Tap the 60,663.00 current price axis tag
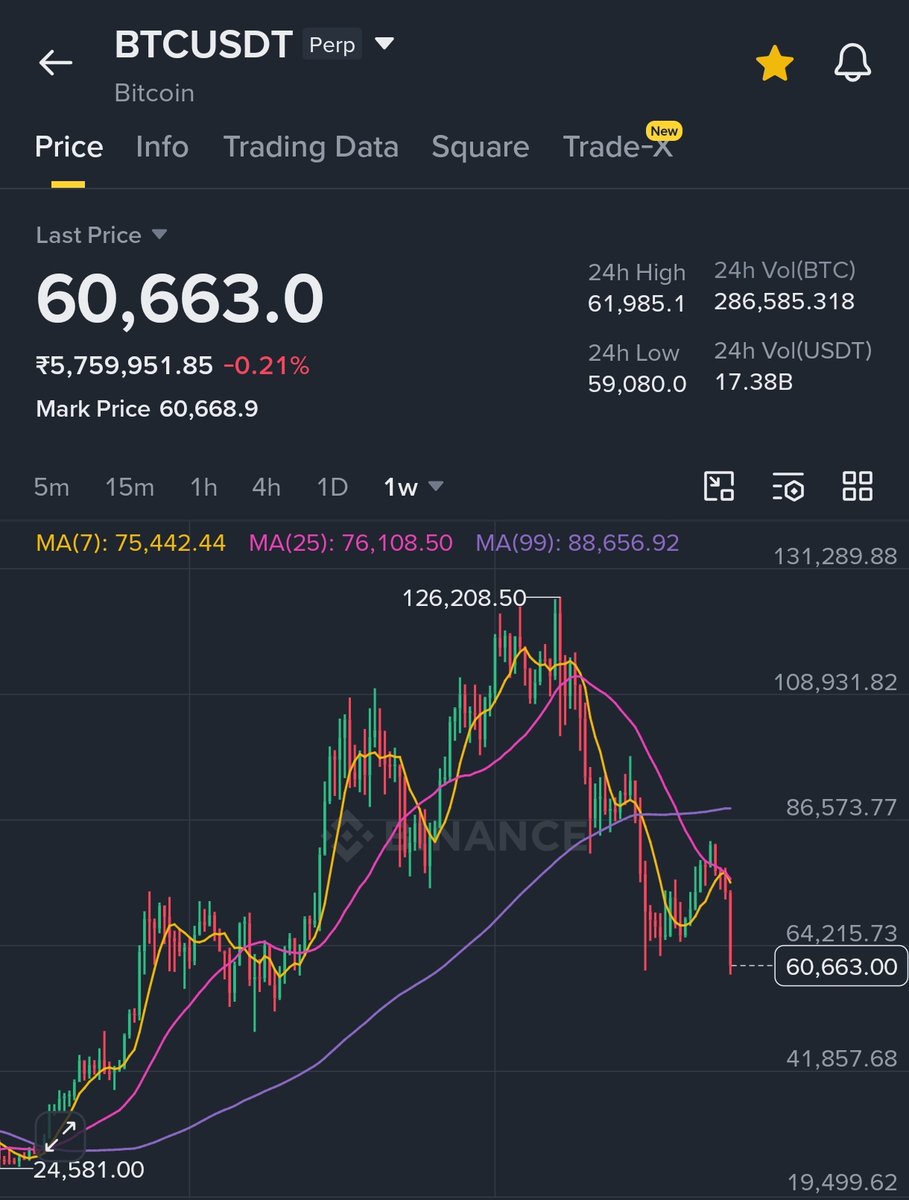This screenshot has width=909, height=1200. (x=841, y=966)
